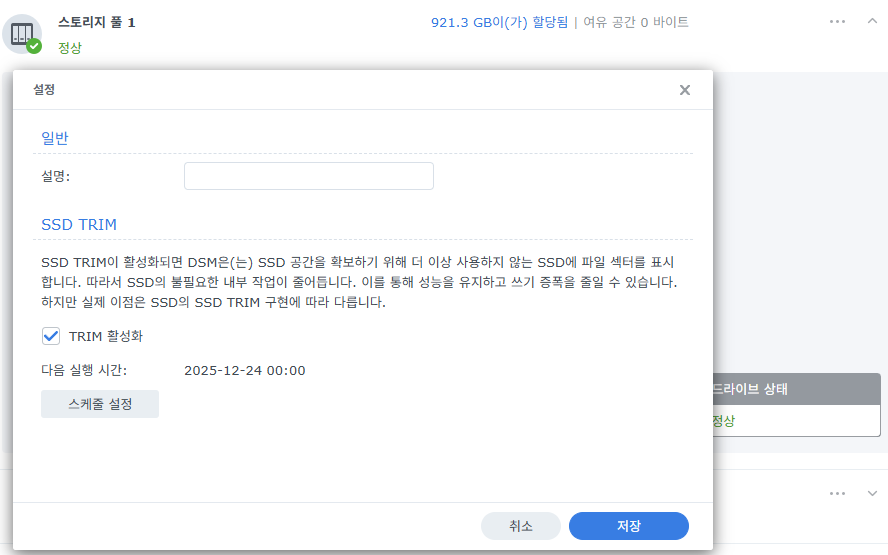Open the more options menu of the lower pool
This screenshot has width=888, height=555.
pos(837,493)
